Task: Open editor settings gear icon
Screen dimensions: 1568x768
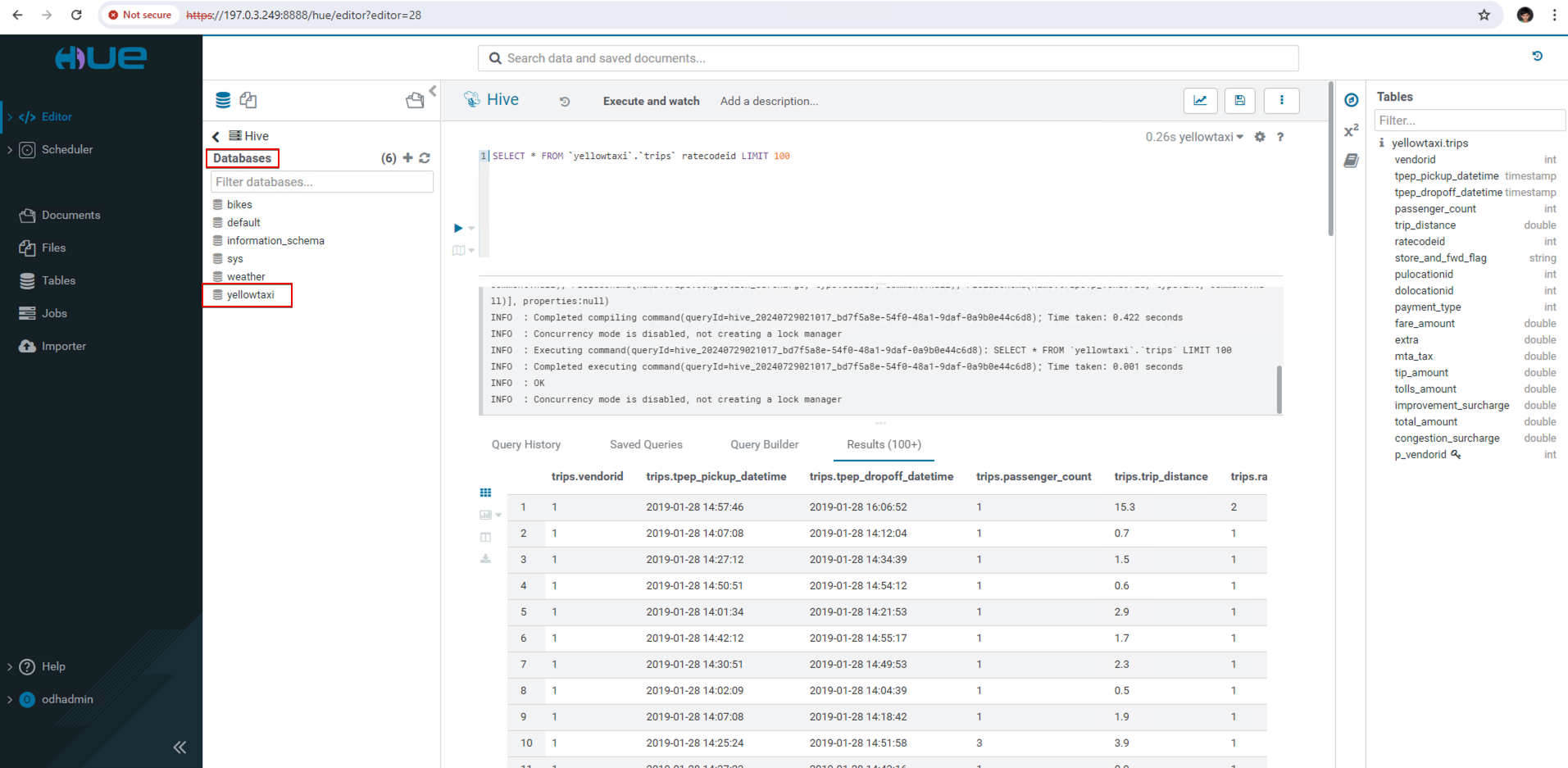Action: point(1260,137)
